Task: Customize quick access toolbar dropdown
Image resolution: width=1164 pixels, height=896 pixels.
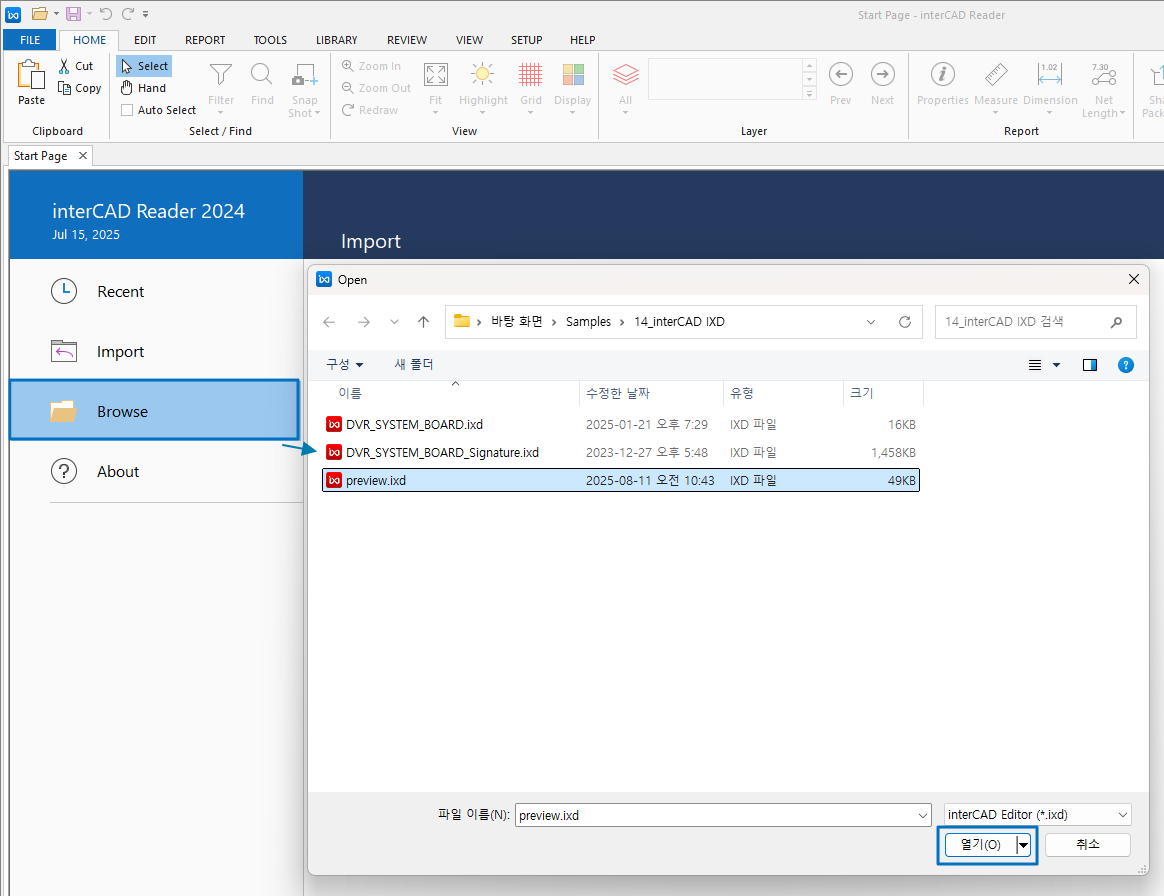Action: point(146,14)
